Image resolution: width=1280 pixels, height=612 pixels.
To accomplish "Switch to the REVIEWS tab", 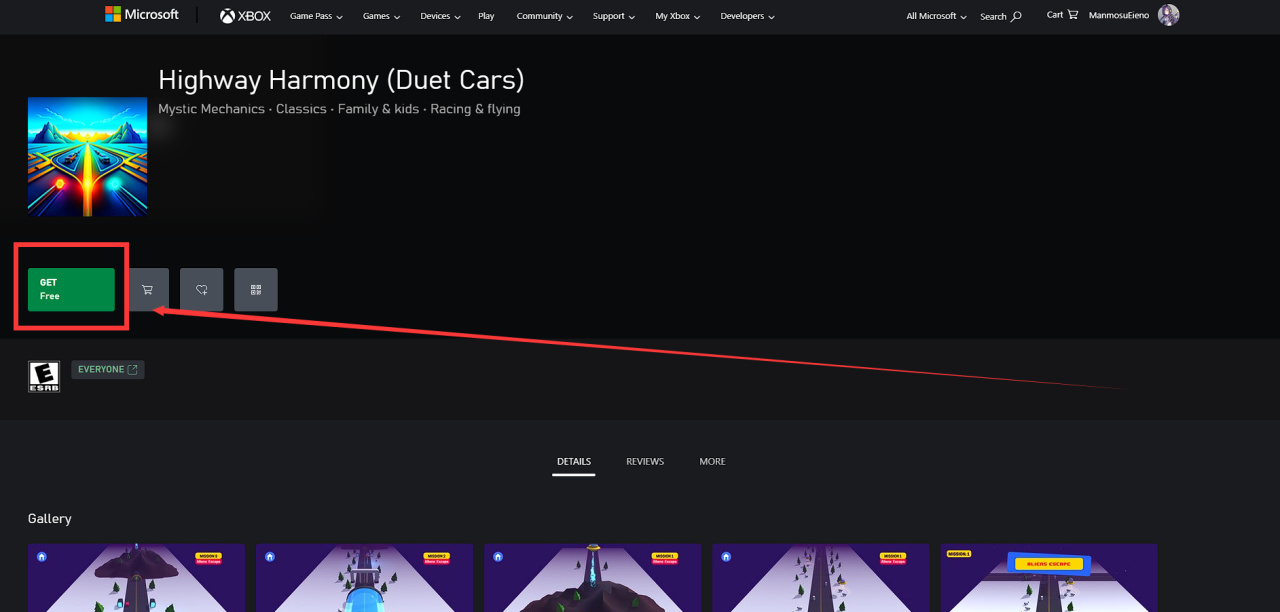I will point(645,462).
